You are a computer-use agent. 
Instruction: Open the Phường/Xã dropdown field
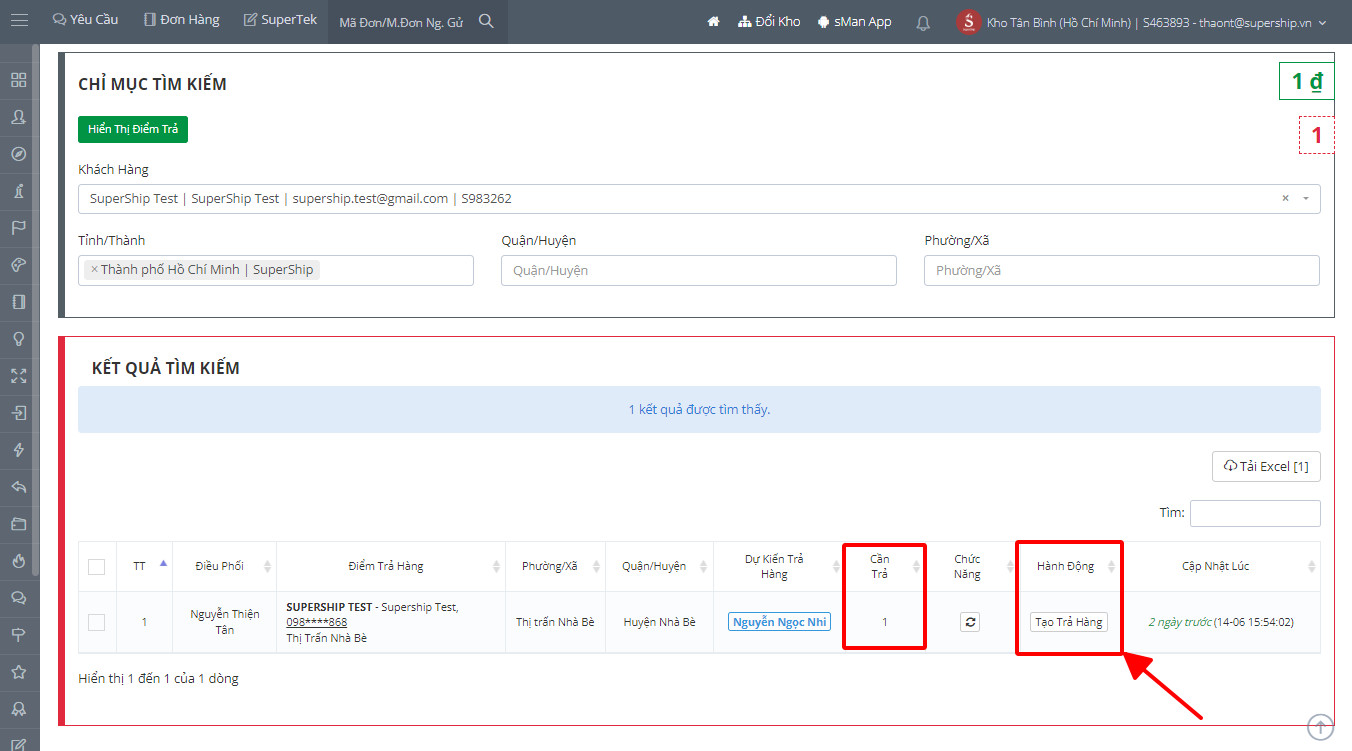coord(1122,271)
